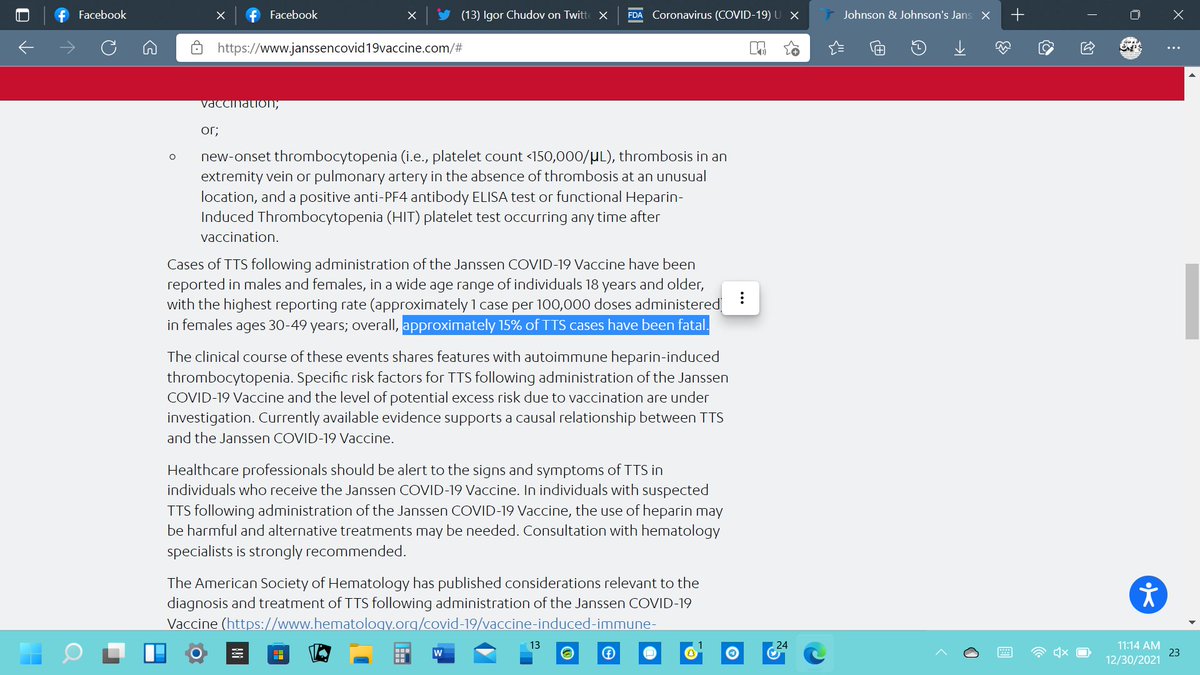Open OneDrive cloud tray icon
The width and height of the screenshot is (1200, 675).
[972, 653]
